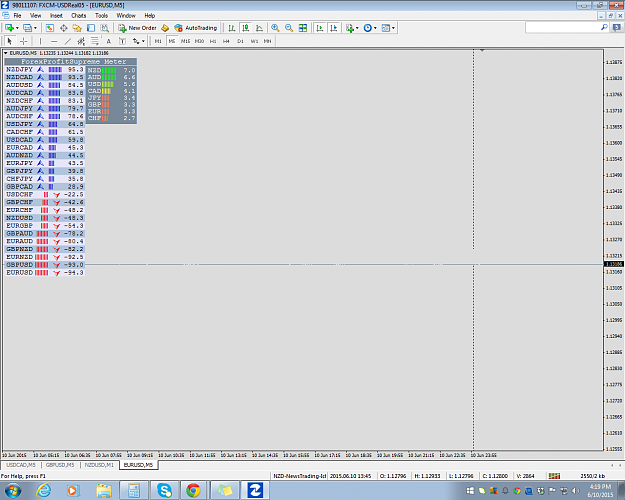Select the Crosshair tool

coord(24,41)
